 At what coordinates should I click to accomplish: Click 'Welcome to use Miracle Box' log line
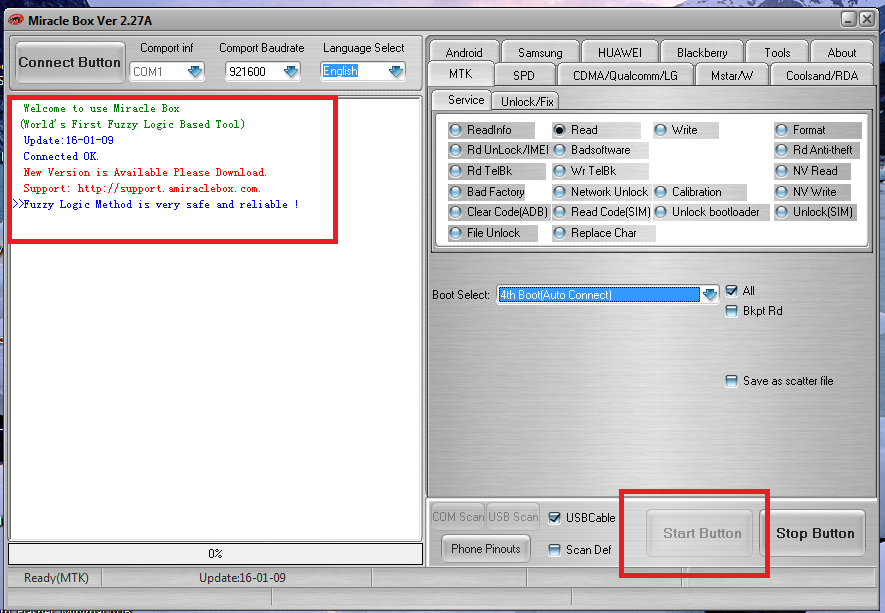click(x=101, y=108)
